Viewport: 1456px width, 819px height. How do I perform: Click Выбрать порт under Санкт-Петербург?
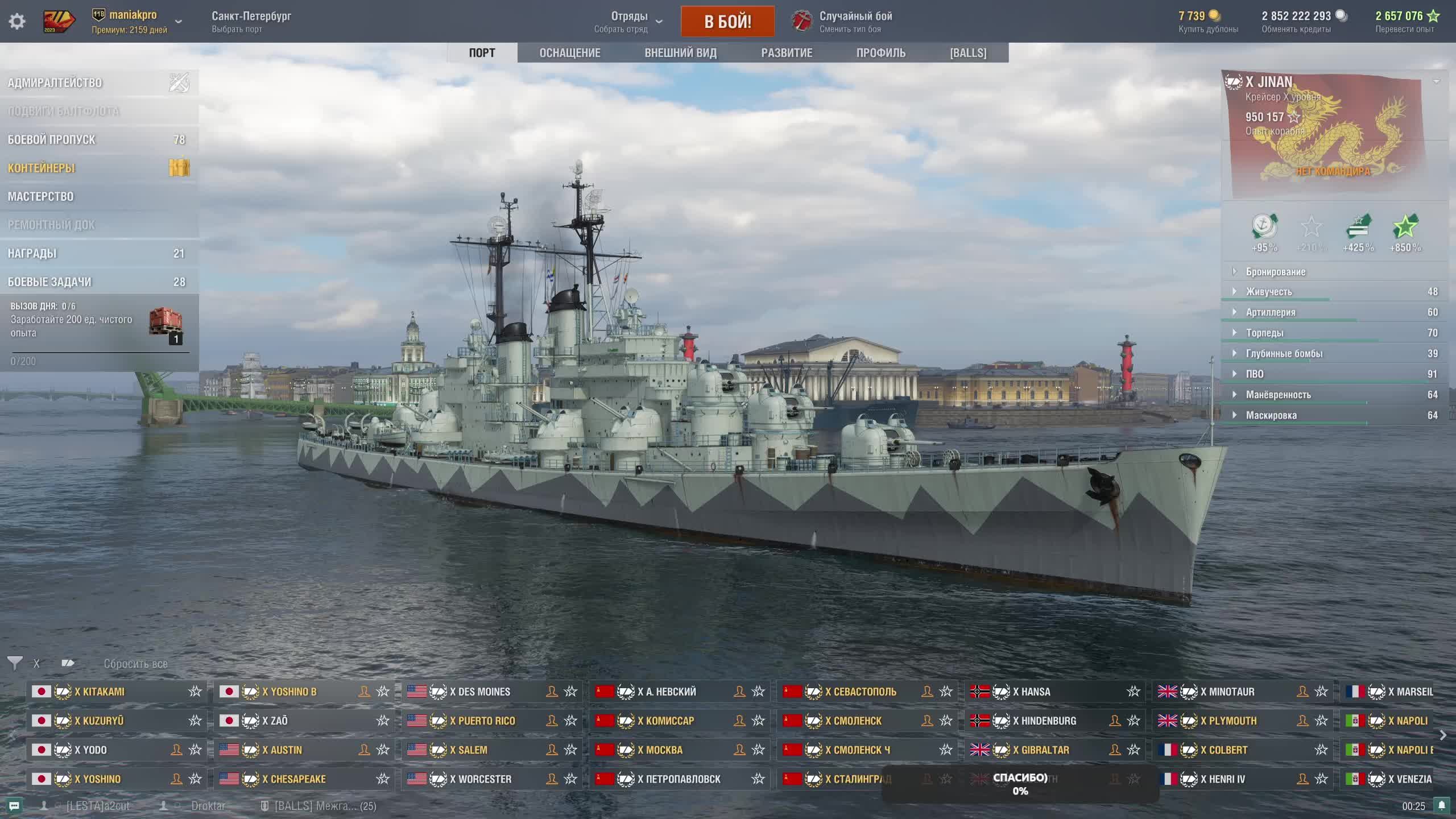click(x=237, y=29)
